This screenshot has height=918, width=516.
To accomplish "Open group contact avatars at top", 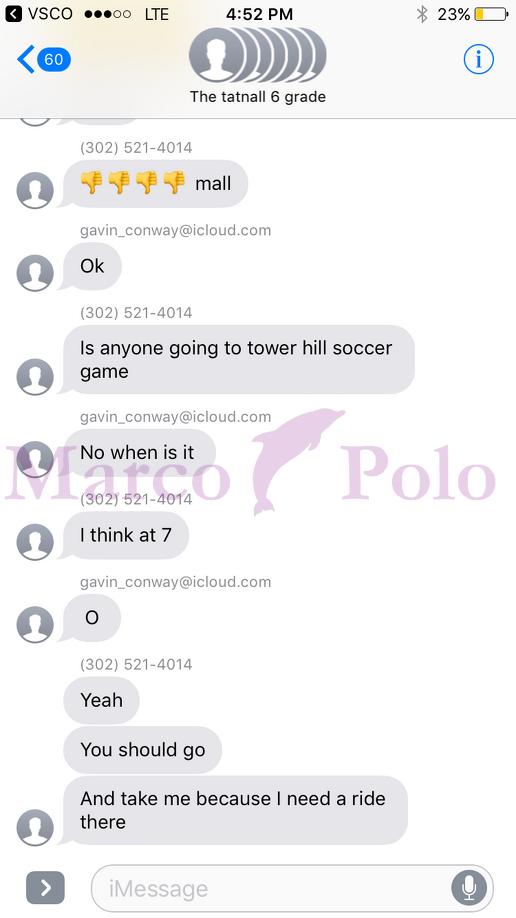I will click(258, 56).
